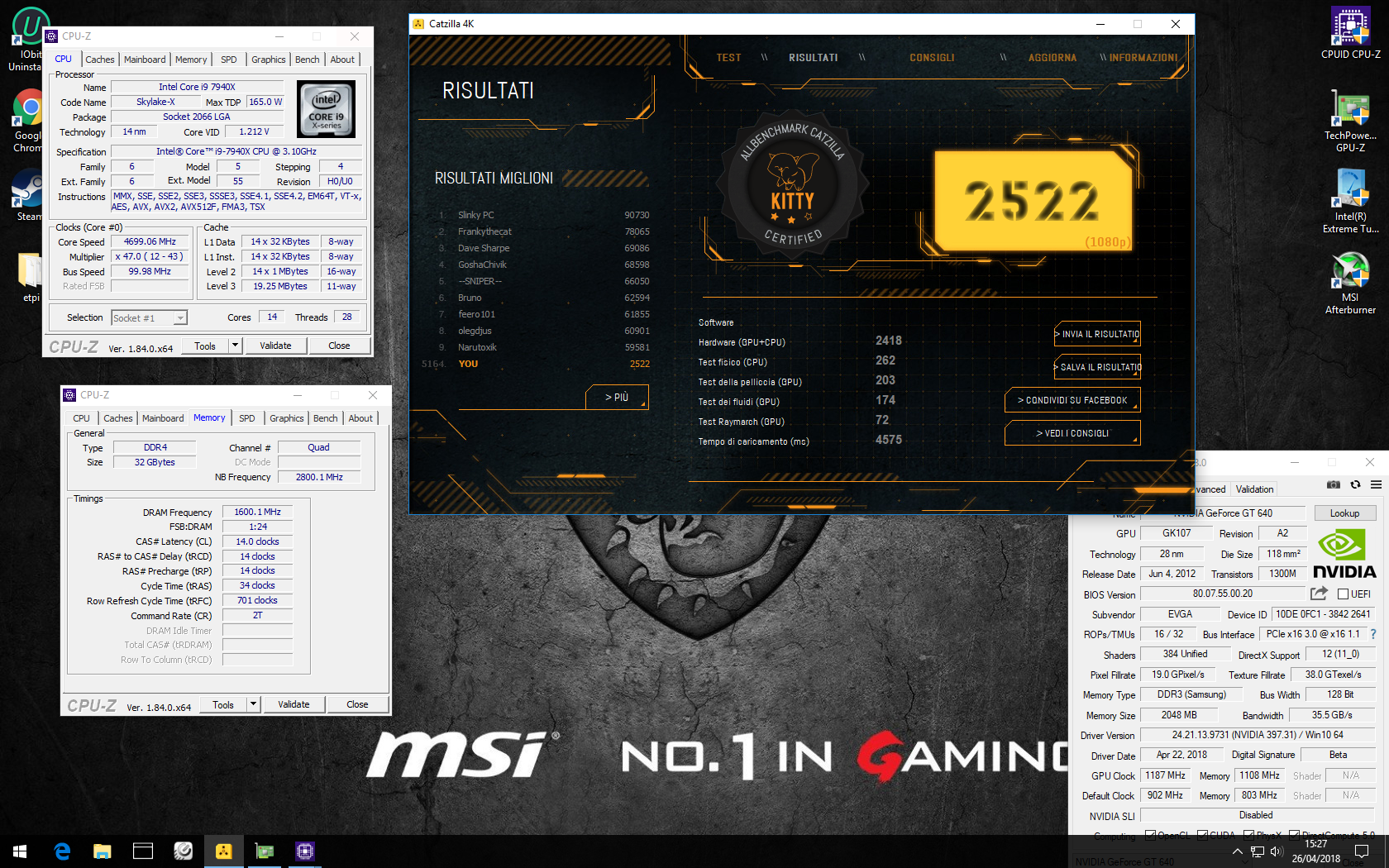Open File Explorer from taskbar
The height and width of the screenshot is (868, 1389).
(102, 851)
